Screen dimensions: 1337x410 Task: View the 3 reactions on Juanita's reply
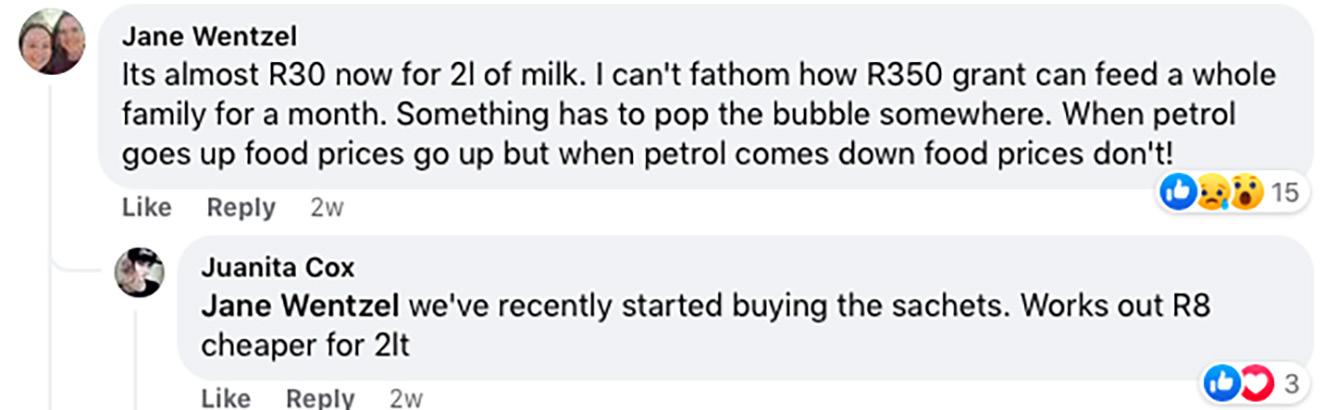[x=1291, y=382]
